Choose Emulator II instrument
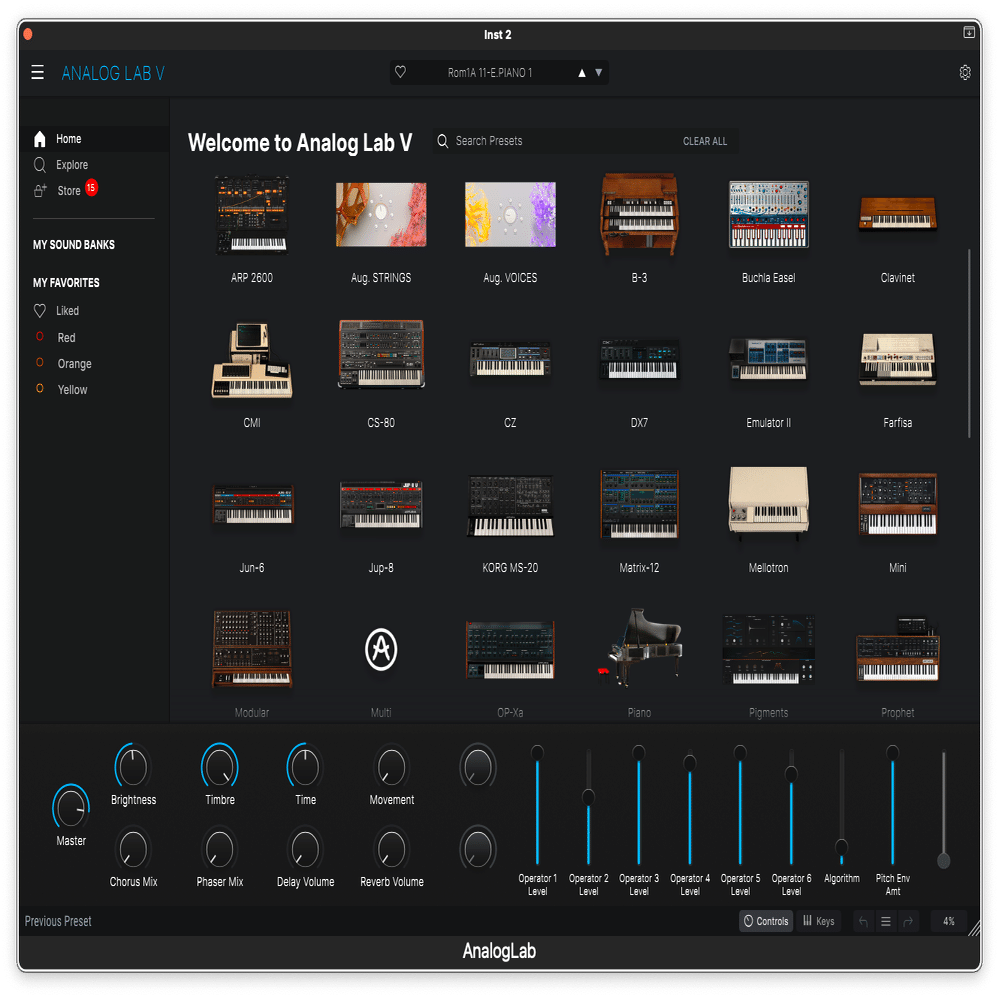Screen dimensions: 999x999 pyautogui.click(x=769, y=359)
